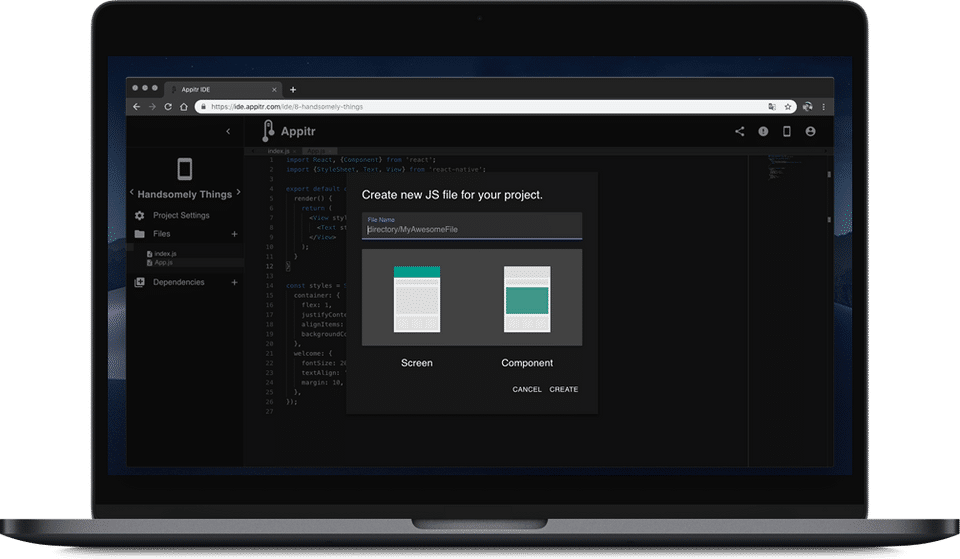Image resolution: width=960 pixels, height=559 pixels.
Task: Open the user account icon
Action: pos(810,131)
